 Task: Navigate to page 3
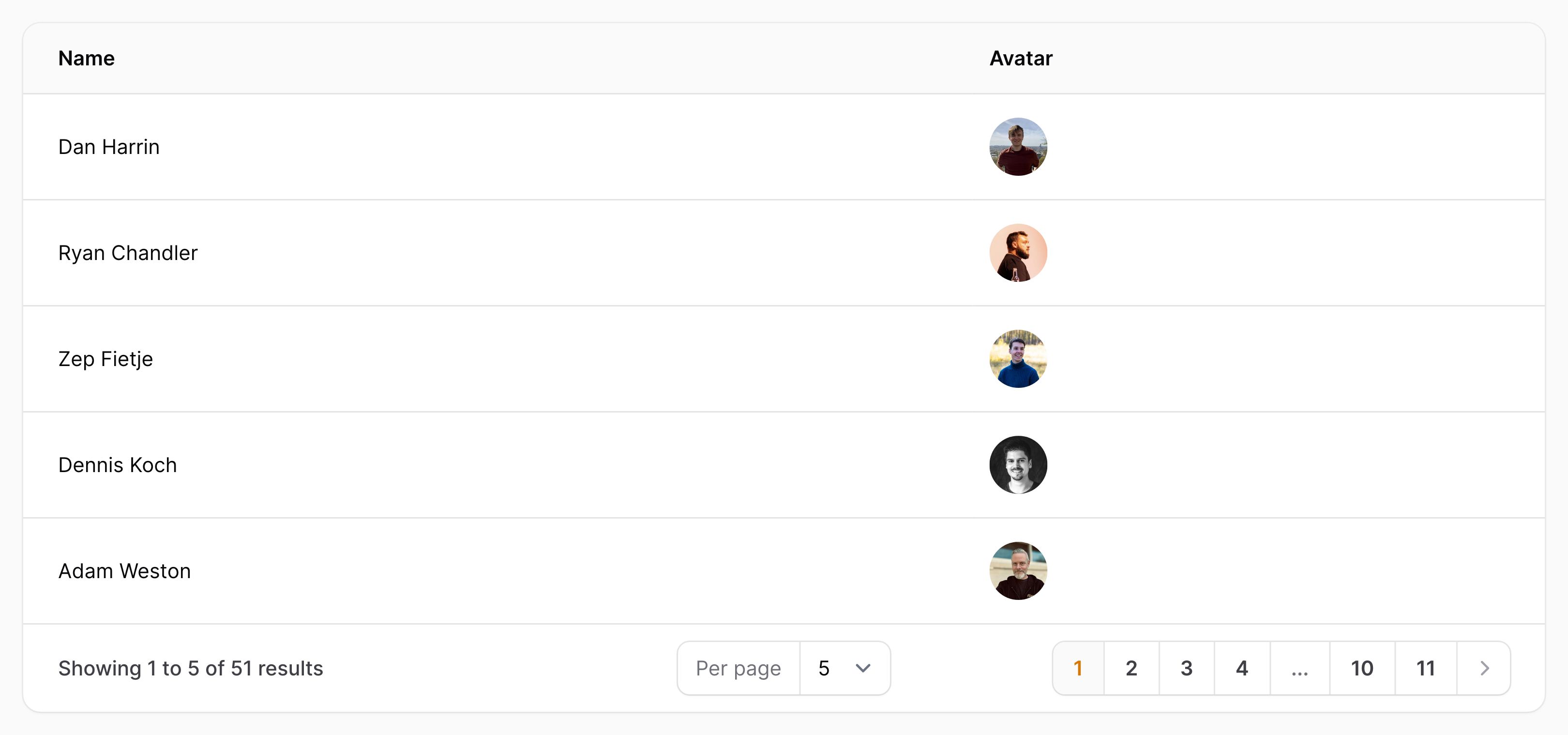1186,668
